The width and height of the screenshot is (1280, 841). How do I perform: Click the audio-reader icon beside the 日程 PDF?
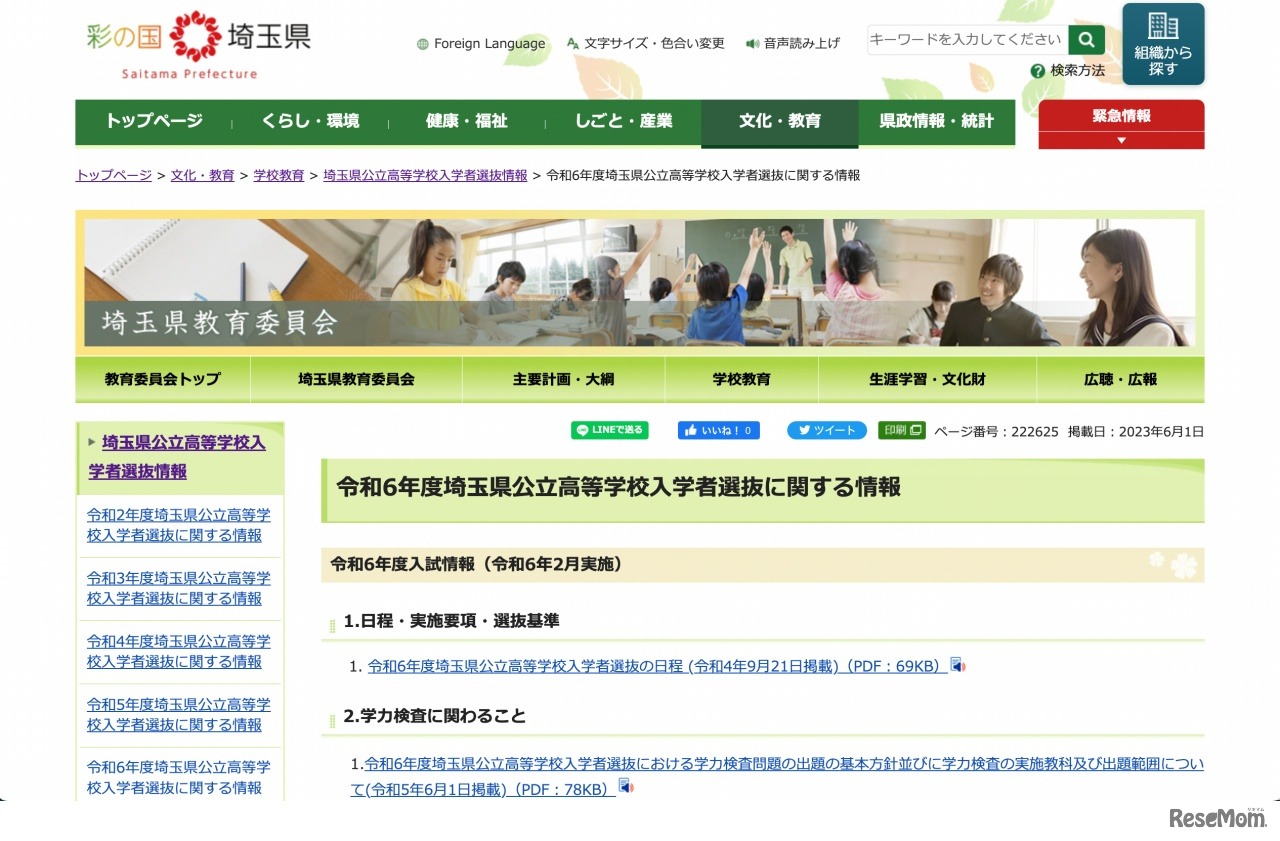(958, 664)
